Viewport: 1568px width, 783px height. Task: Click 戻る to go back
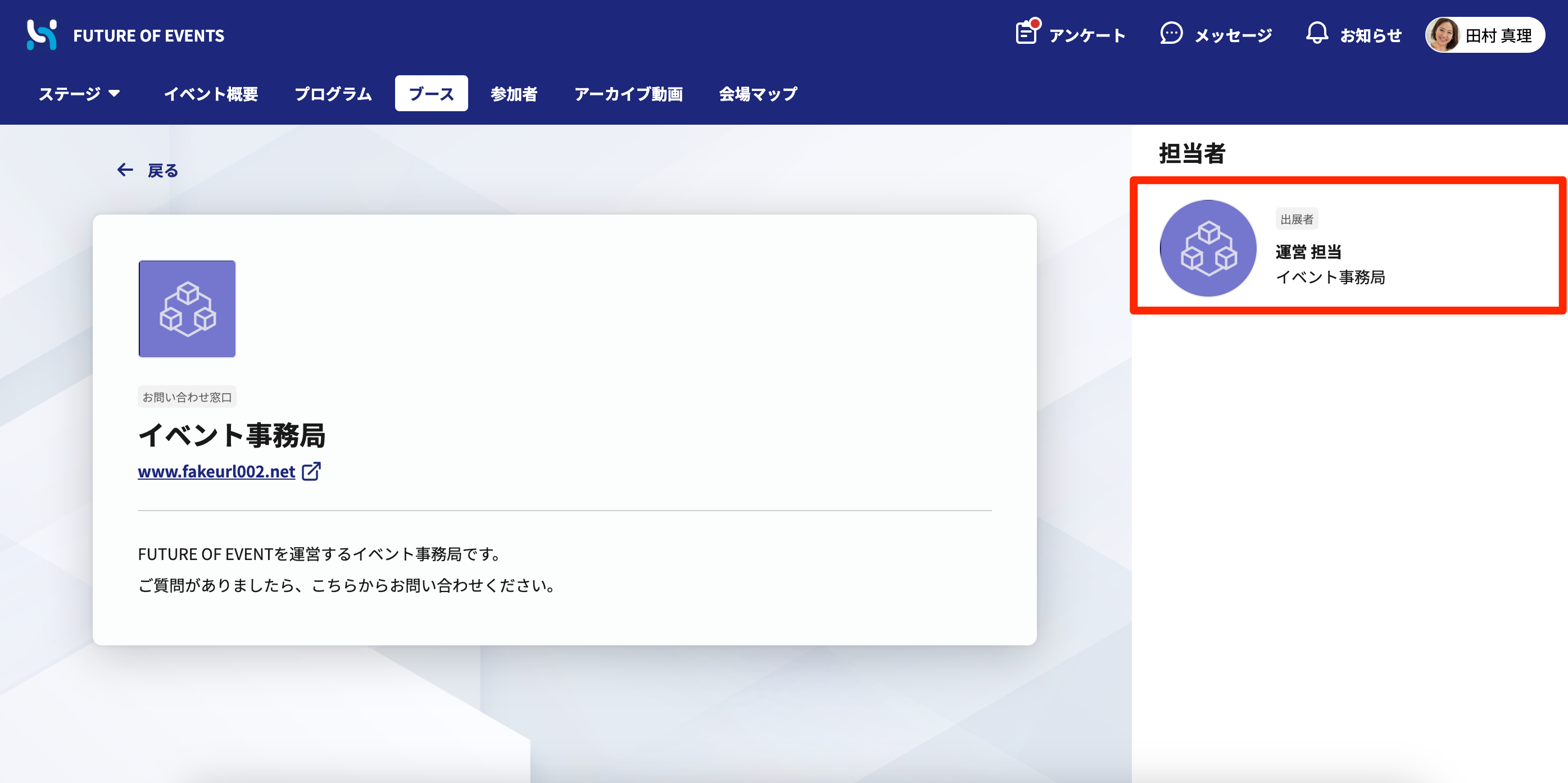point(161,170)
